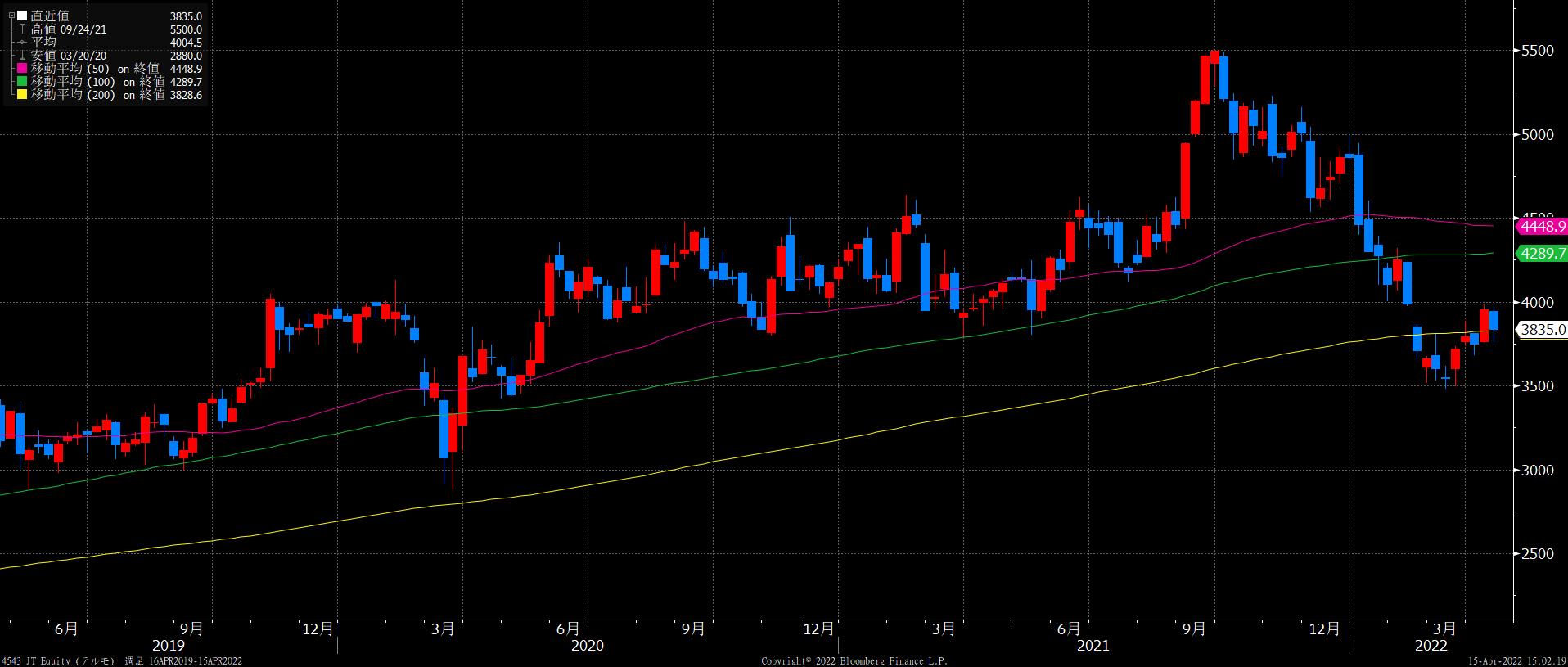
Task: Click the 安値 03/20/20 legend entry
Action: coord(69,56)
